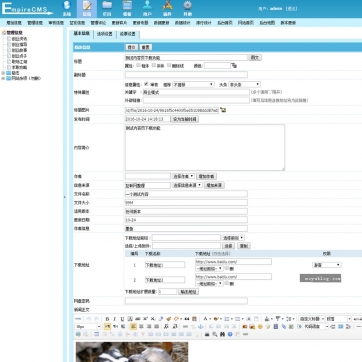
Task: Switch to the 基本信息 (basic info) tab
Action: coord(82,34)
